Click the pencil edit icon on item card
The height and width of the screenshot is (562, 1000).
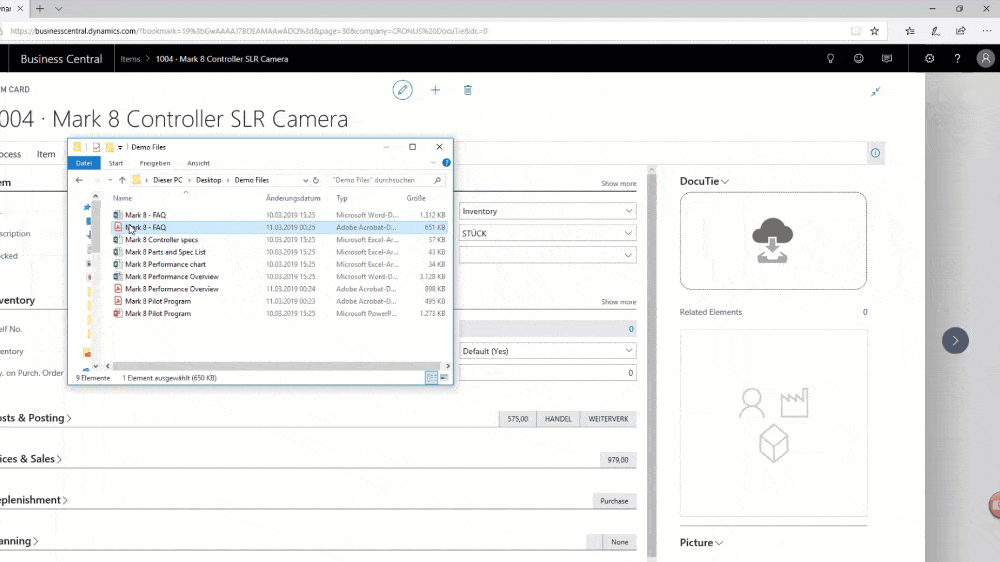coord(402,90)
